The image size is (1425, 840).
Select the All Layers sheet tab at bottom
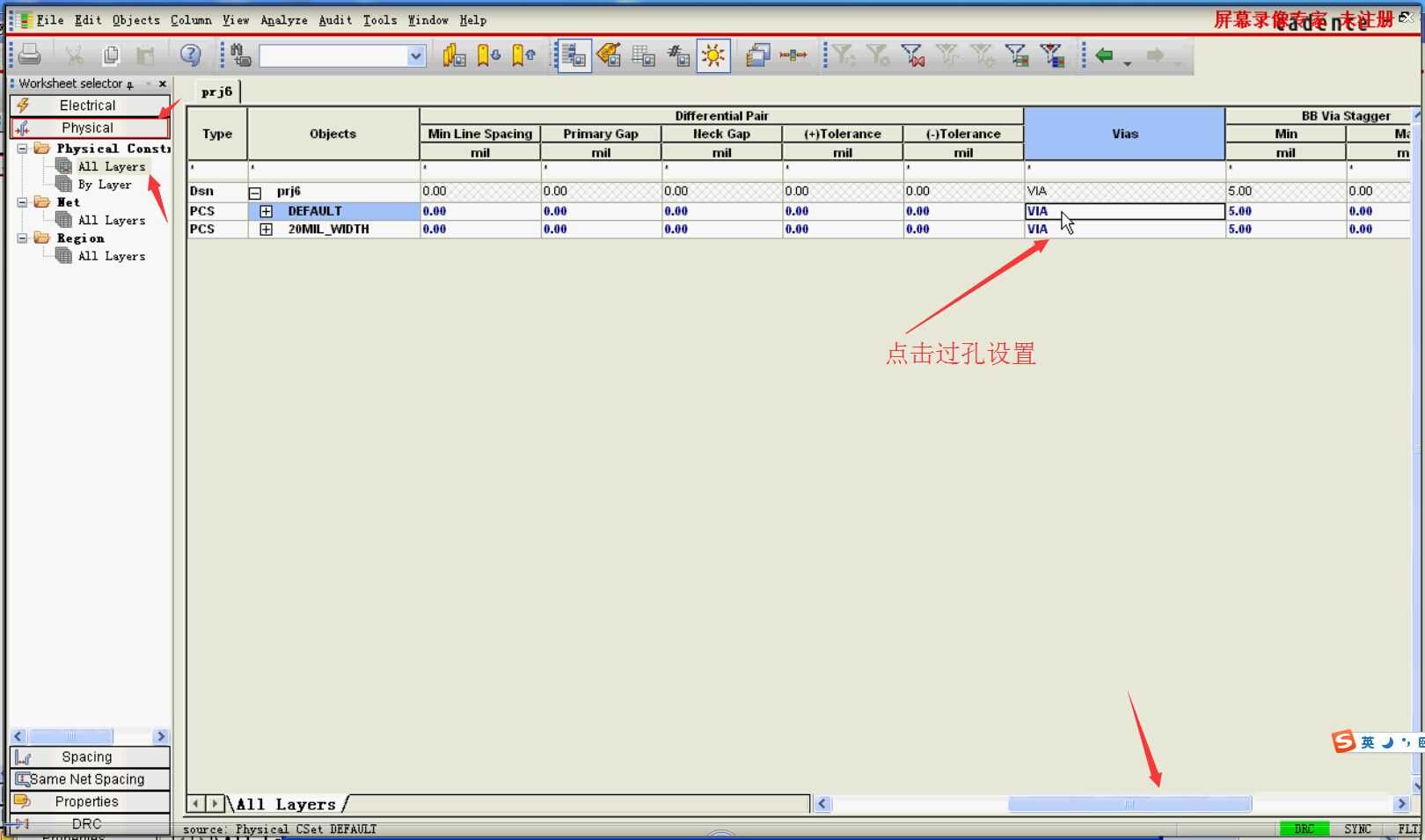coord(287,804)
